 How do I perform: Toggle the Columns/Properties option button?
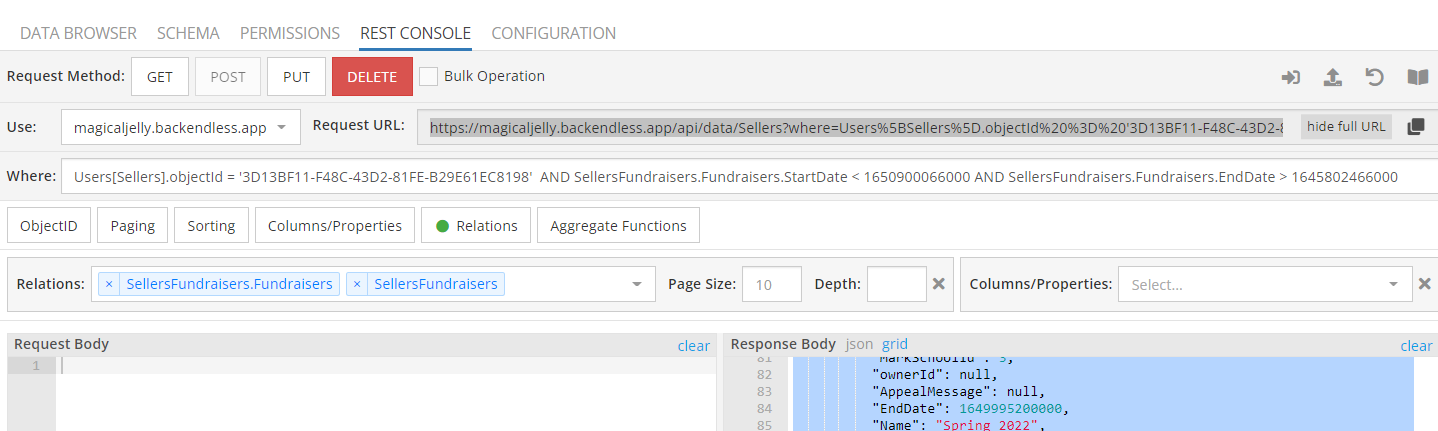point(335,226)
